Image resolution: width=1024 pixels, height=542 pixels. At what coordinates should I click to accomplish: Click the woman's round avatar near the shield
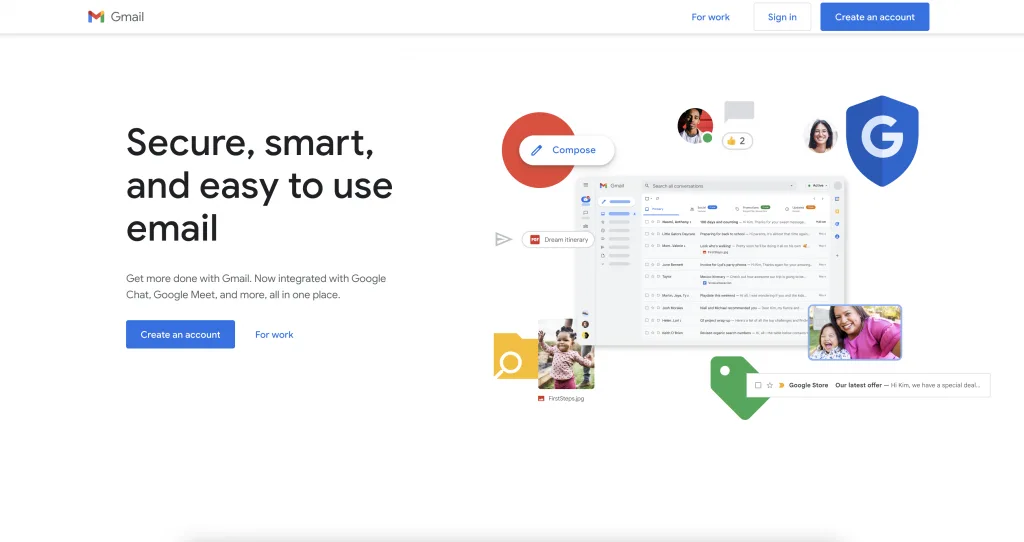pos(820,135)
